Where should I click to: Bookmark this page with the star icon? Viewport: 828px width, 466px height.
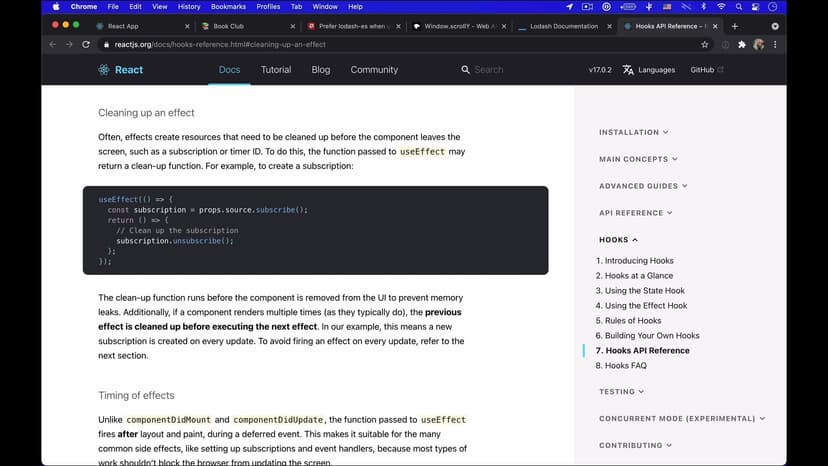[x=705, y=45]
